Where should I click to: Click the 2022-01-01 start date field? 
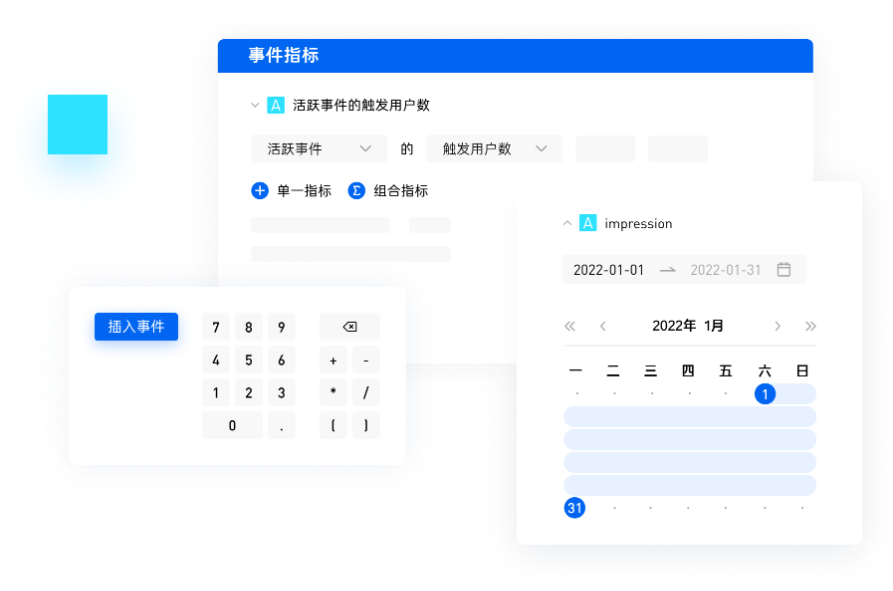tap(609, 268)
